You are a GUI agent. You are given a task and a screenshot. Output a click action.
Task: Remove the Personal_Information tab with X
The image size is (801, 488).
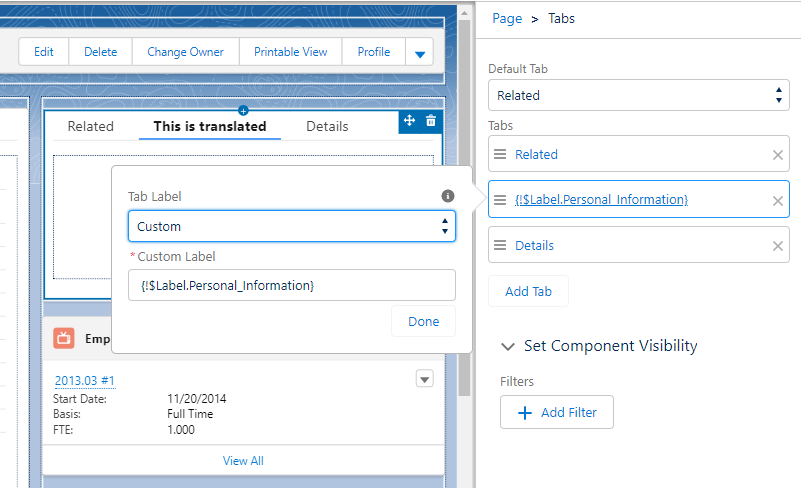click(x=777, y=201)
